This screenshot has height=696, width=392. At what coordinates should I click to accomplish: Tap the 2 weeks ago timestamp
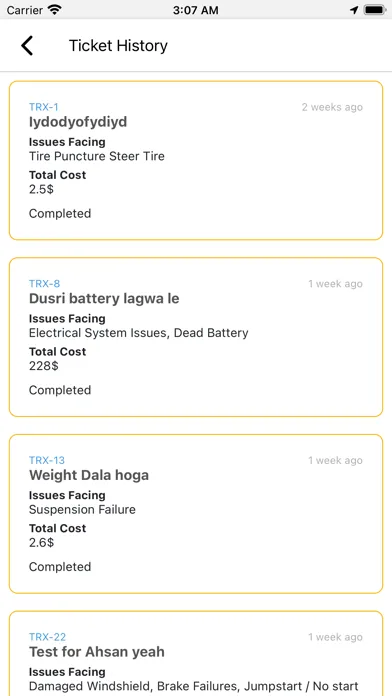[332, 107]
